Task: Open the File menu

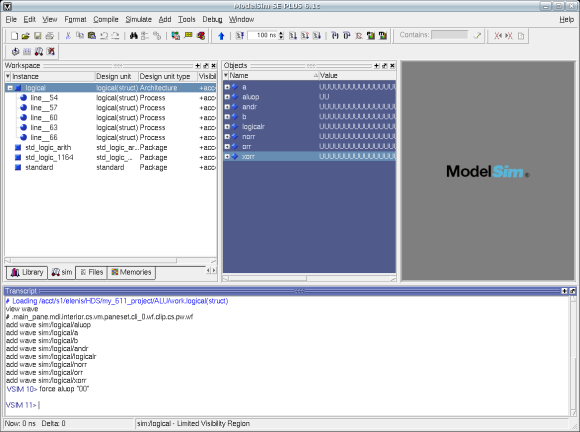Action: click(x=11, y=19)
